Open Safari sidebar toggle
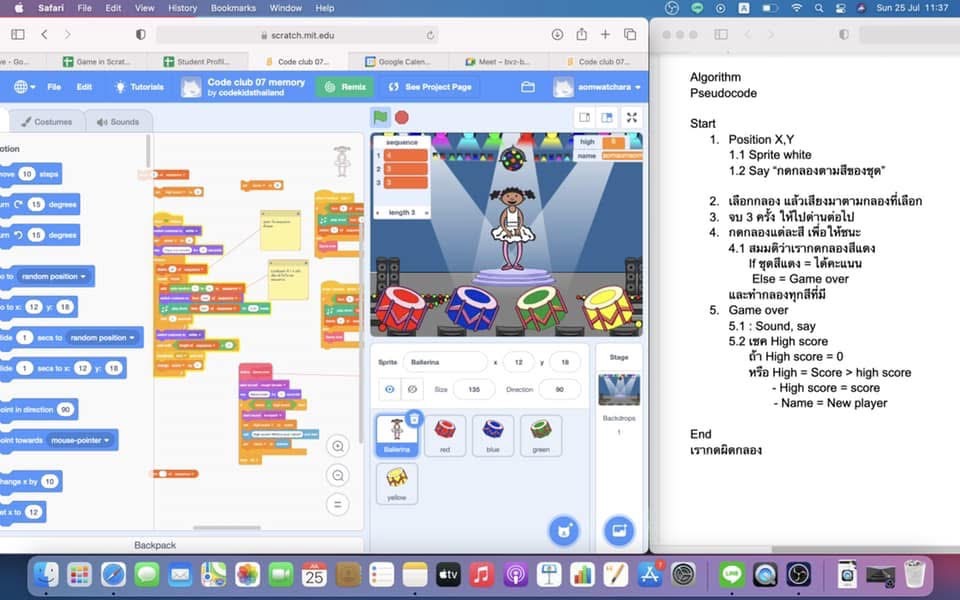 point(18,35)
